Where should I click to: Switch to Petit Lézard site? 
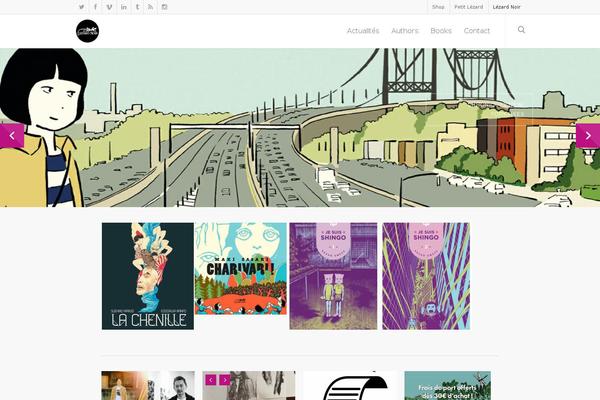tap(469, 7)
